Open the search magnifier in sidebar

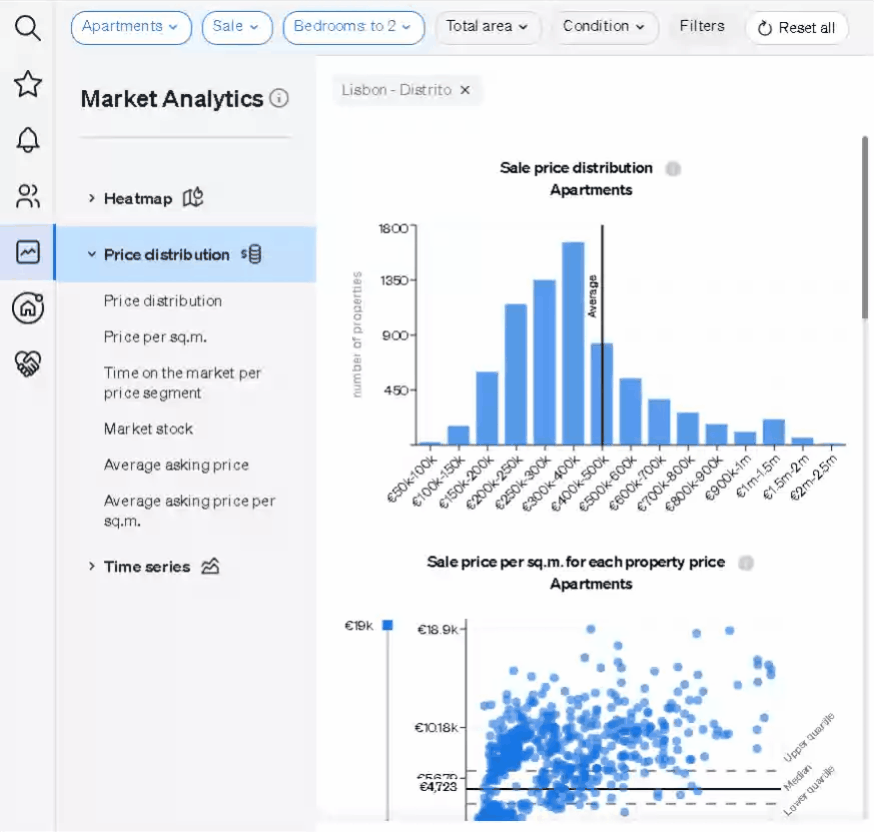[x=28, y=29]
